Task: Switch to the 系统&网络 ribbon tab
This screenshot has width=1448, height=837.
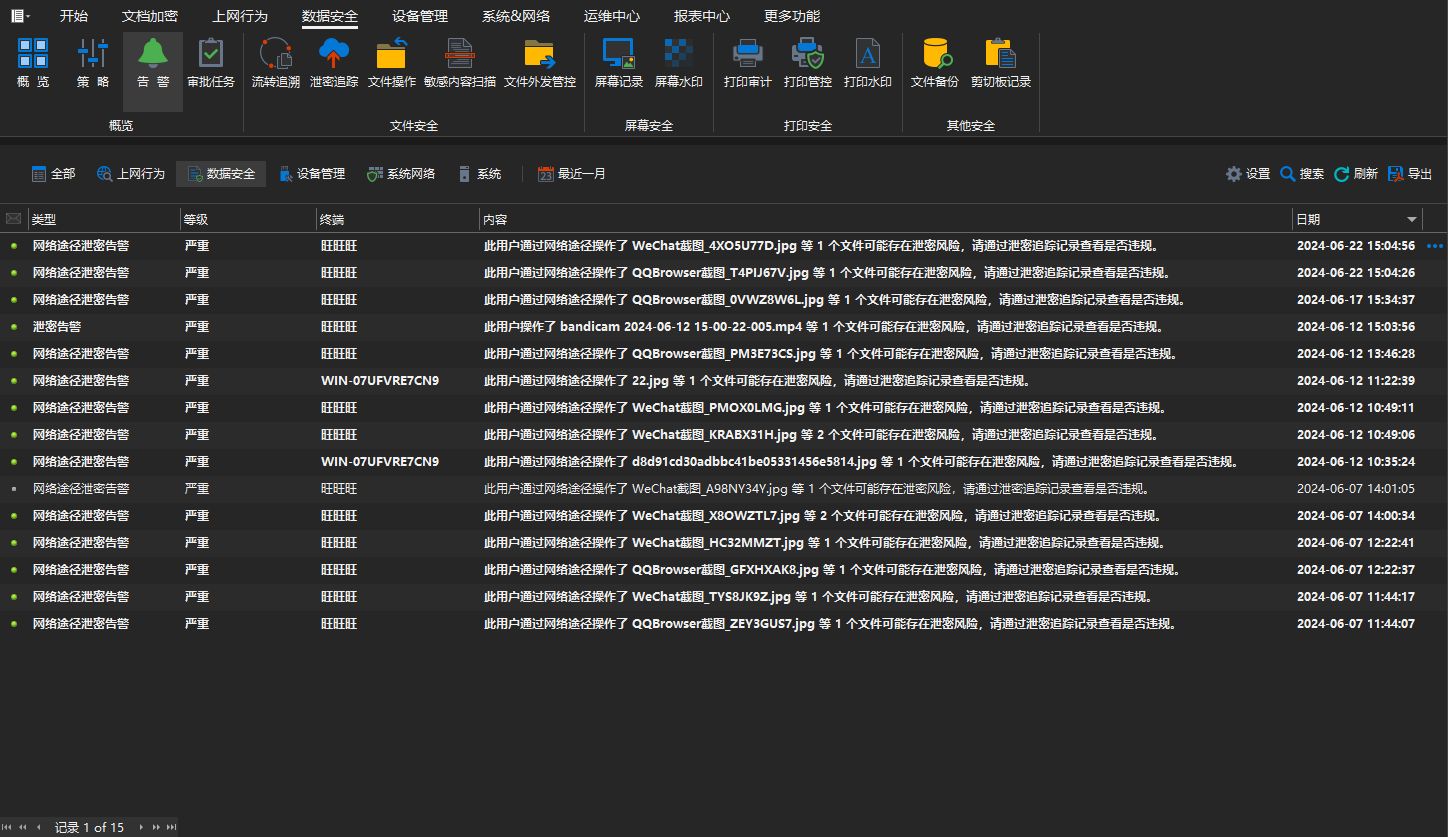Action: 516,16
